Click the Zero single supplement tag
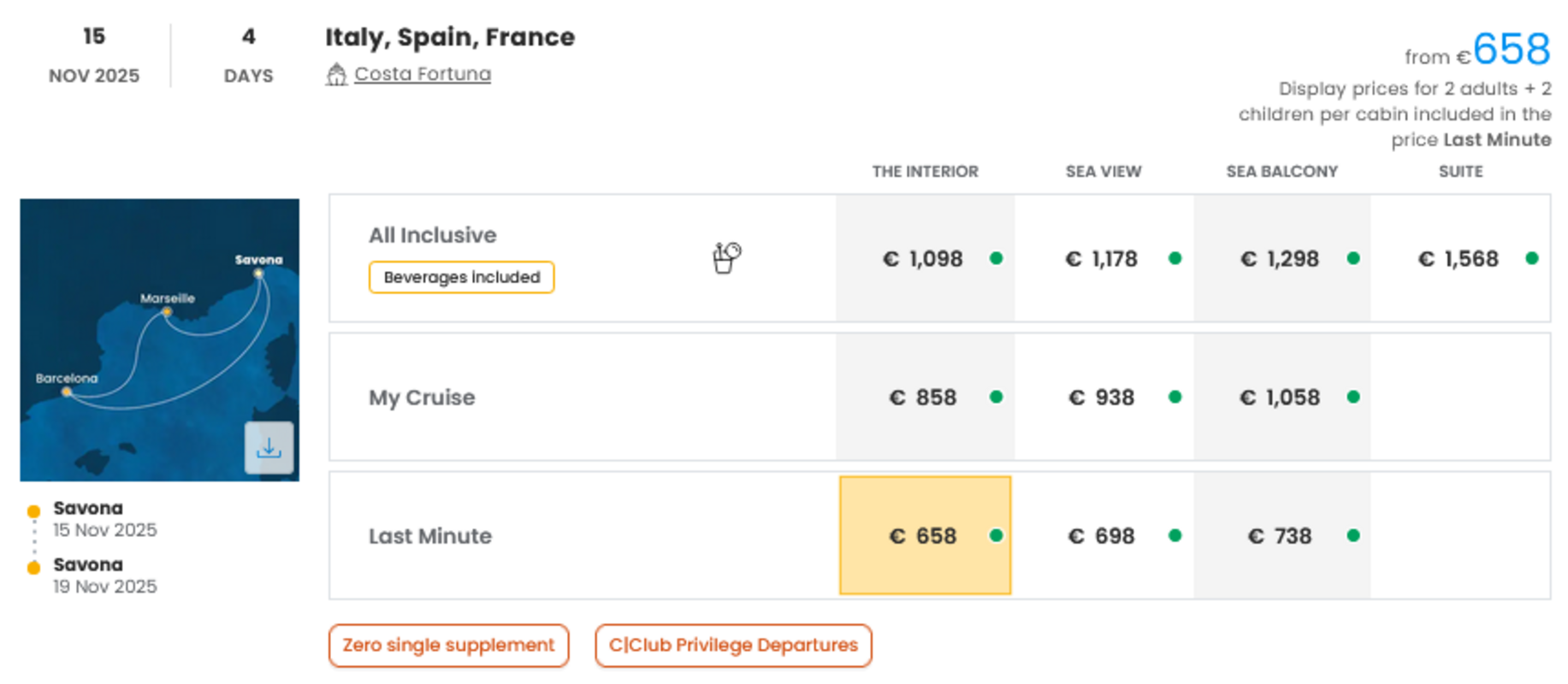The width and height of the screenshot is (1568, 684). (x=448, y=646)
